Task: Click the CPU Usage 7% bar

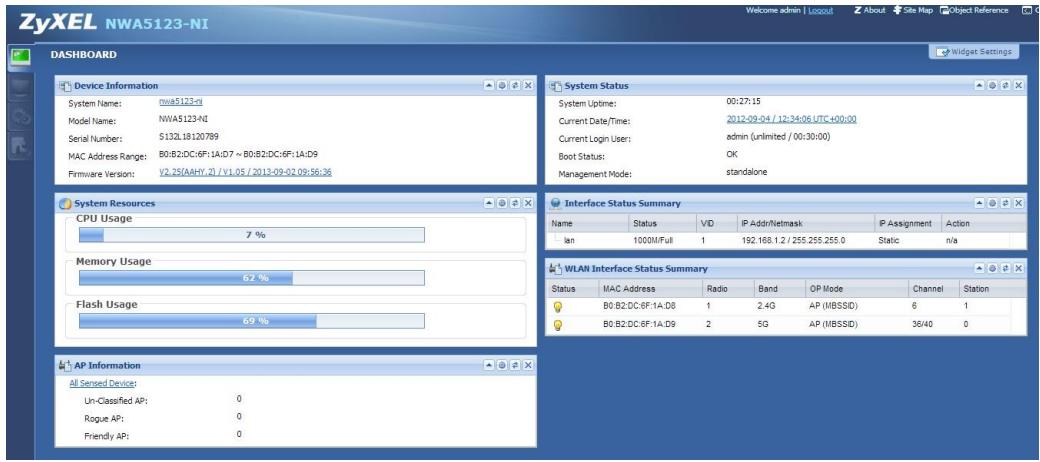Action: click(x=251, y=235)
